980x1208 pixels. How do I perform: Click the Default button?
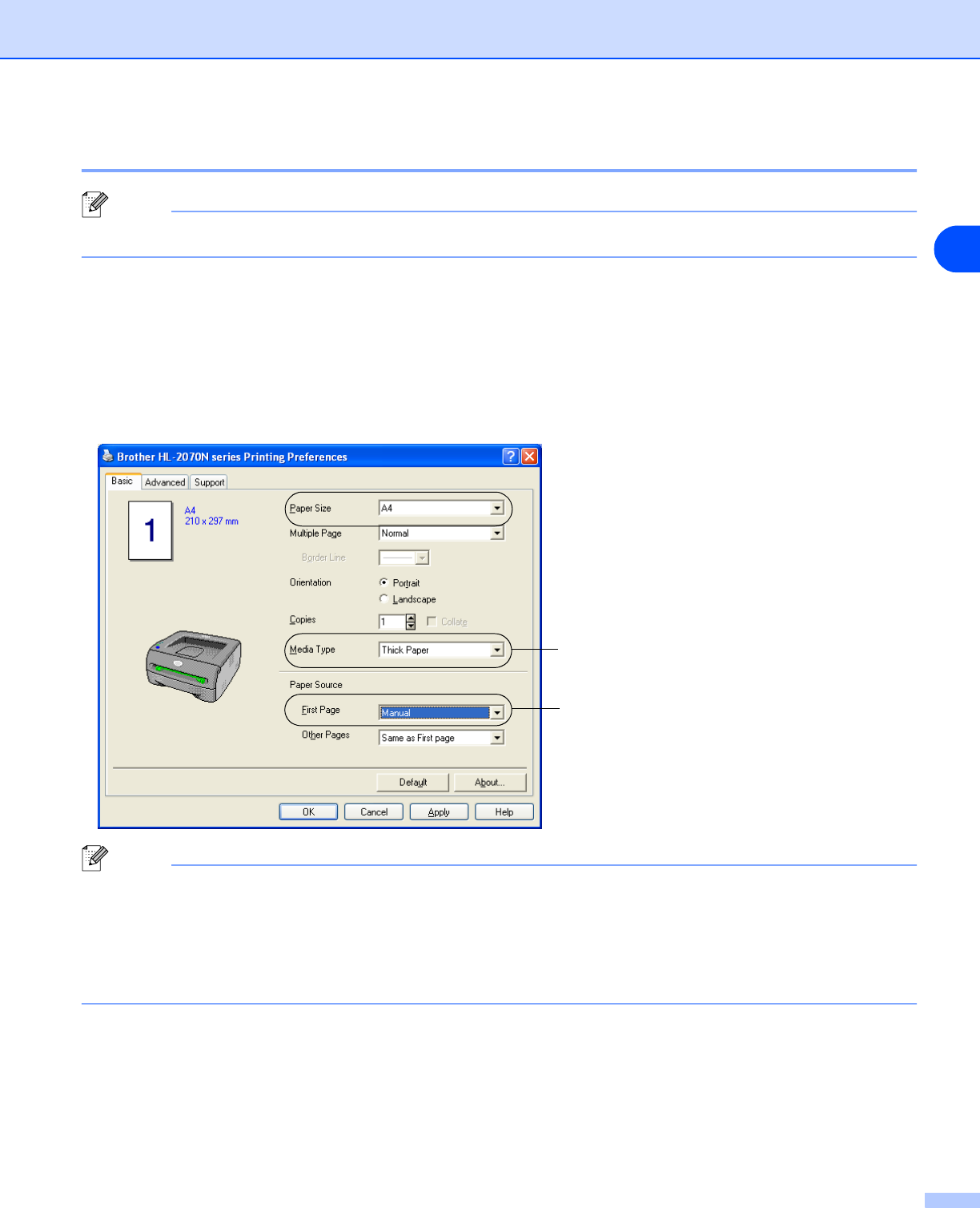[x=413, y=782]
